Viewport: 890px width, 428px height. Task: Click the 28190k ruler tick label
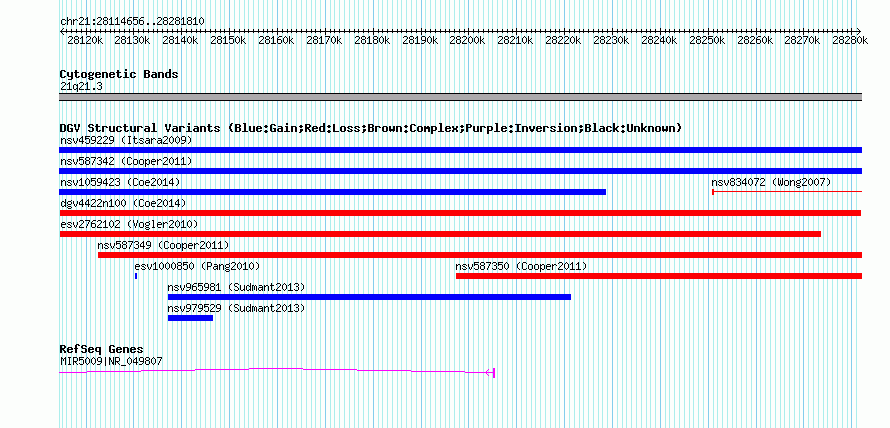[x=420, y=40]
